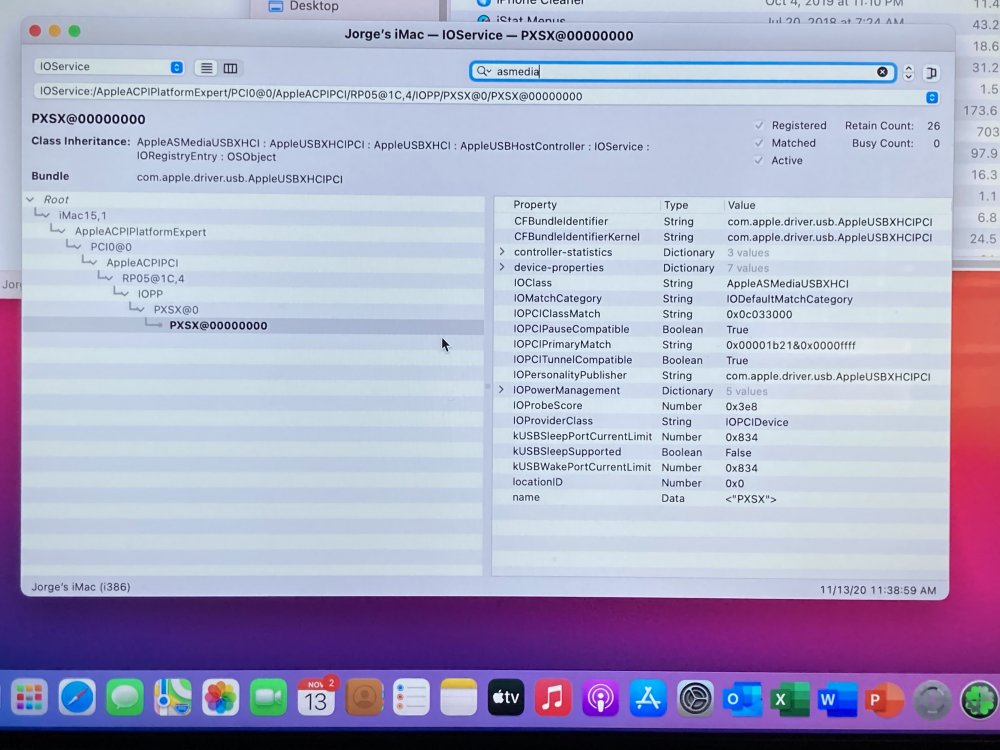Expand the controller-statistics dictionary

pyautogui.click(x=502, y=253)
